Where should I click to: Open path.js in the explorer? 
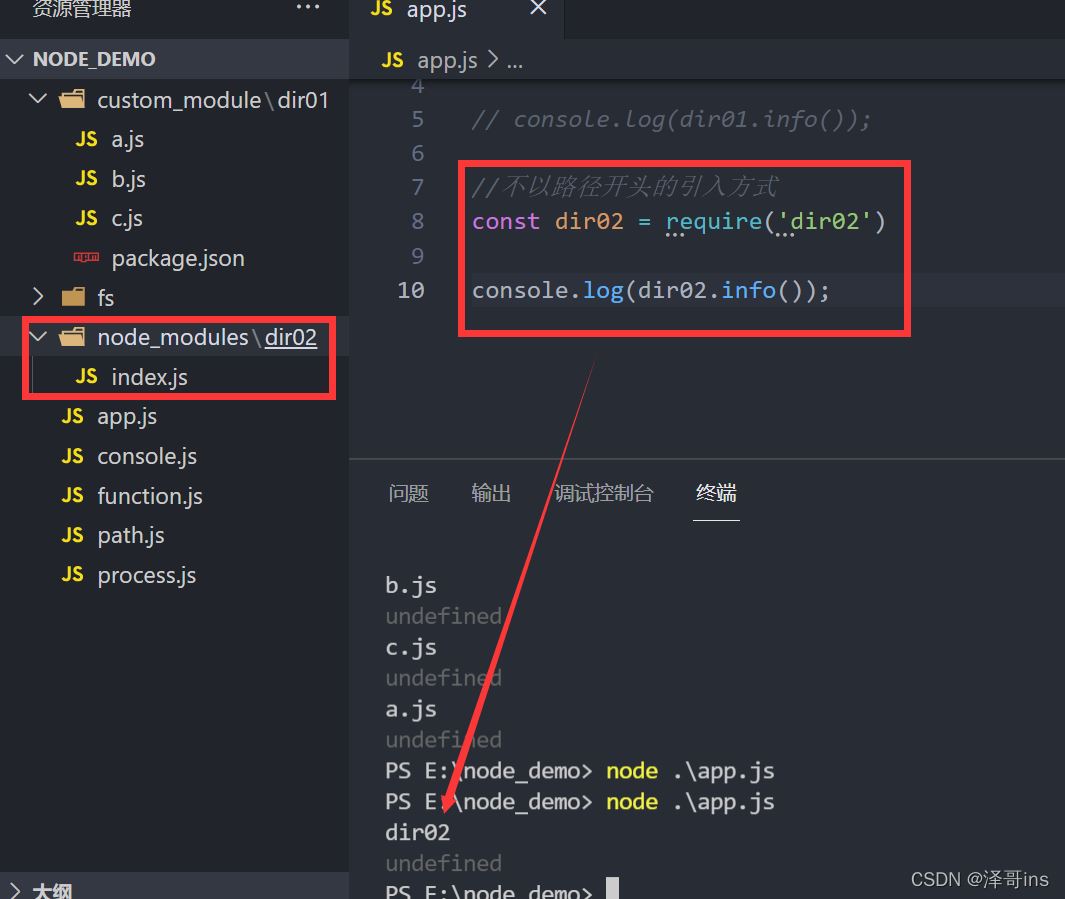(130, 535)
